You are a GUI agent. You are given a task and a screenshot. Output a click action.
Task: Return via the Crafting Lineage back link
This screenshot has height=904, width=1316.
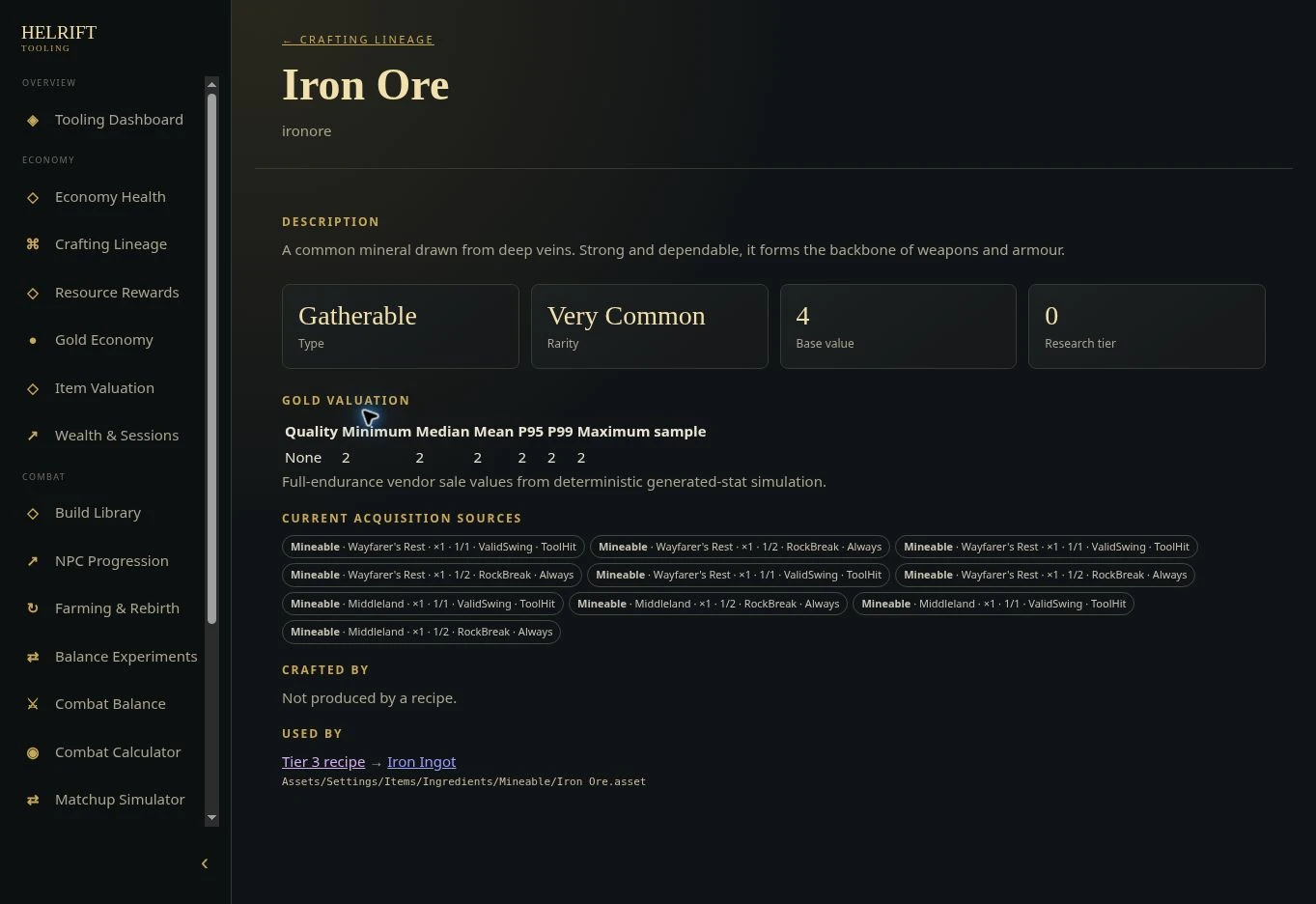pyautogui.click(x=357, y=40)
